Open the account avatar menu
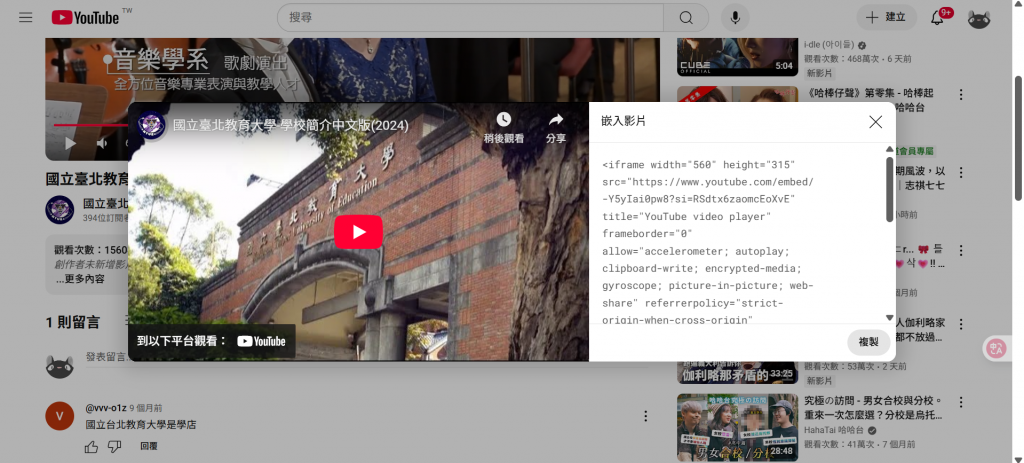This screenshot has width=1024, height=463. [979, 18]
